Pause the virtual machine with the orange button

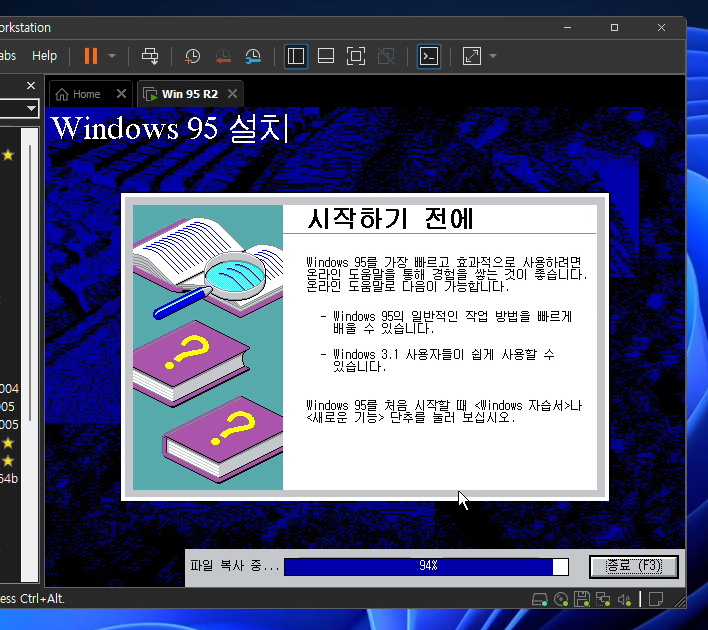point(91,56)
